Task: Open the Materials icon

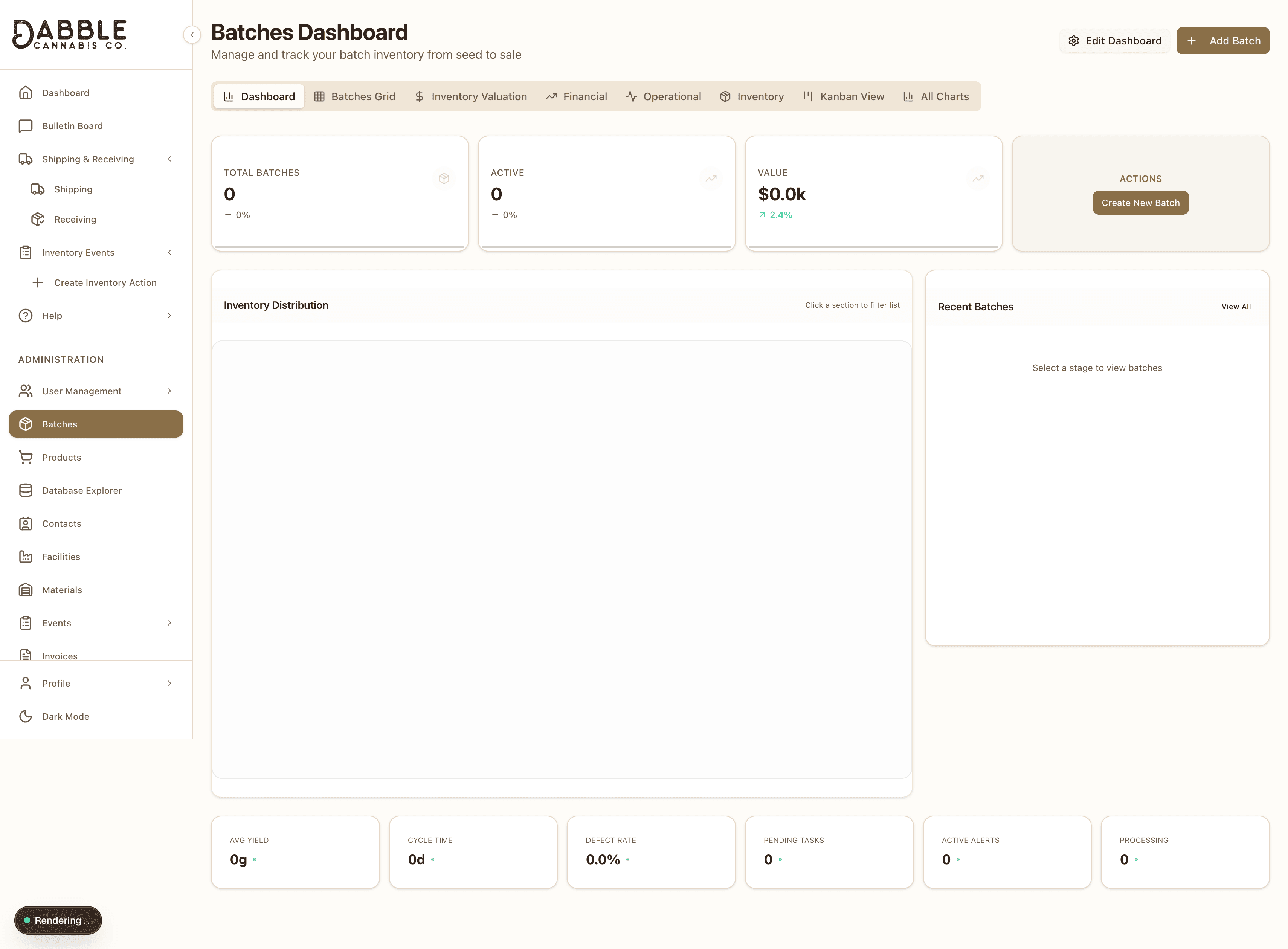Action: tap(25, 589)
